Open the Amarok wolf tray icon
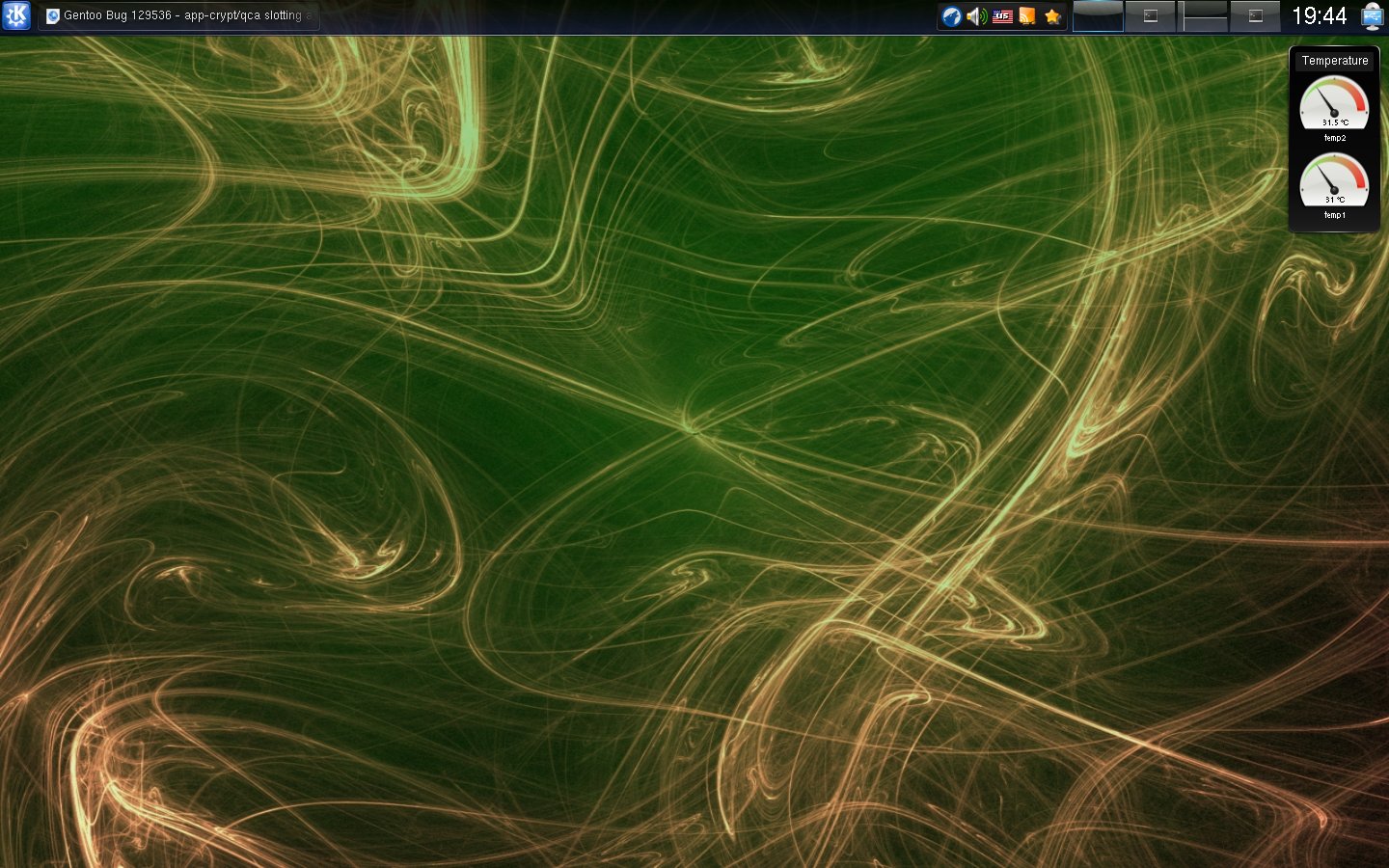 951,15
